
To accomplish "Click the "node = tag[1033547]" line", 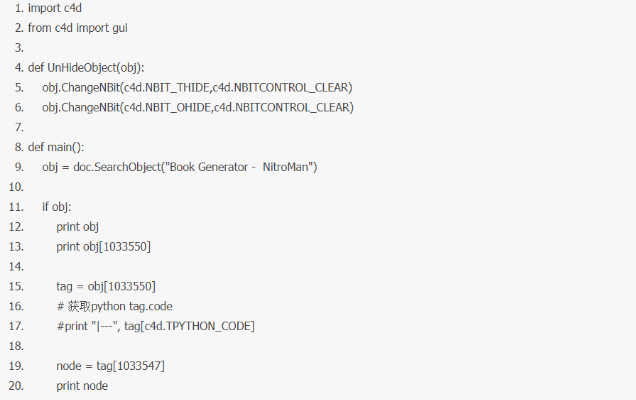I will tap(110, 366).
